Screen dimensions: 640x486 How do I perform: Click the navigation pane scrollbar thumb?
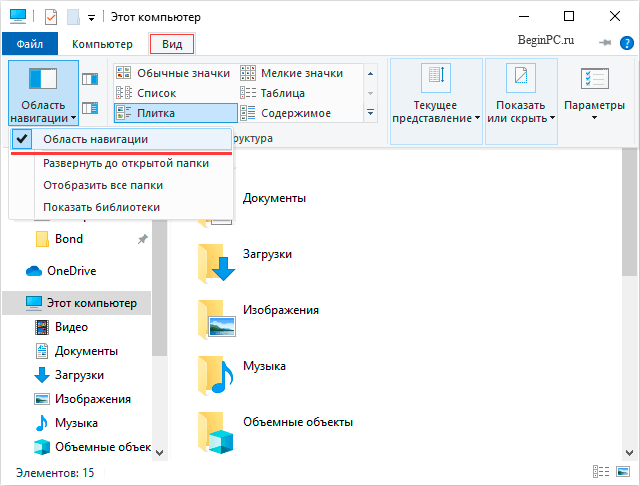point(160,288)
